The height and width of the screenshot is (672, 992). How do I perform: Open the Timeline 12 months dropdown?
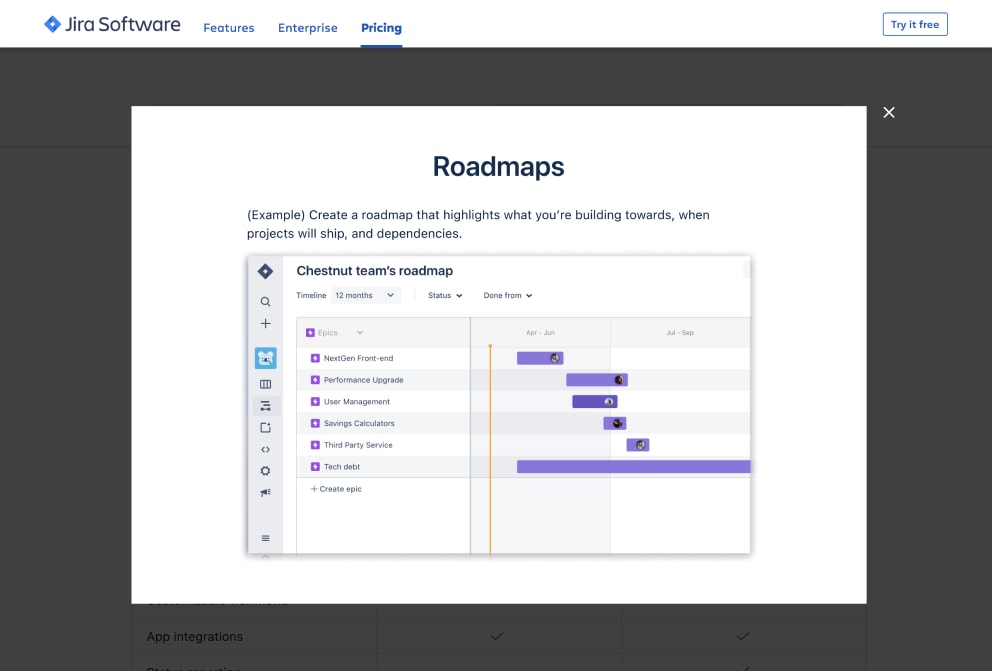pyautogui.click(x=366, y=296)
